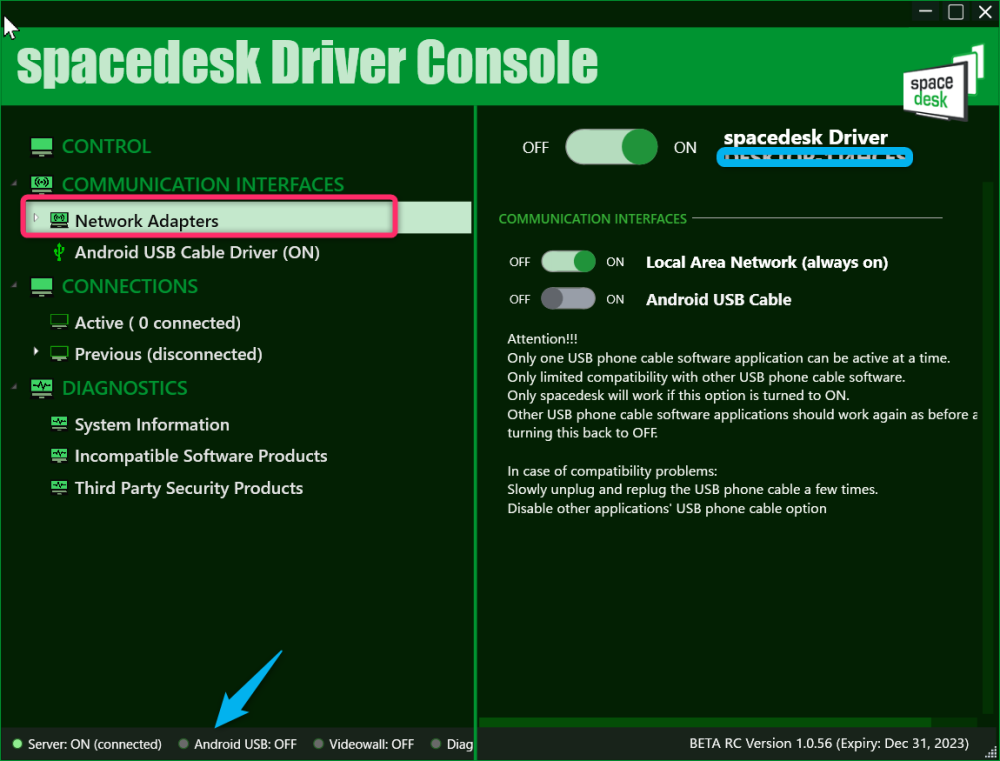Click the Videowall status indicator dot
This screenshot has width=1000, height=761.
(318, 744)
